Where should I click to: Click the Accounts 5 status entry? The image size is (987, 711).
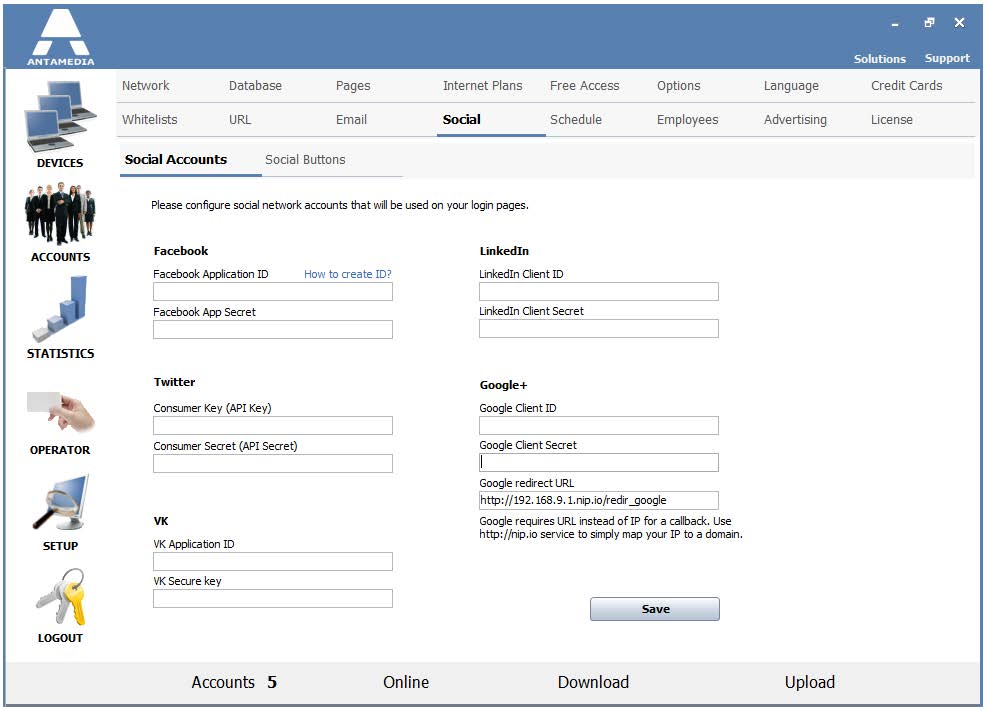pos(234,683)
